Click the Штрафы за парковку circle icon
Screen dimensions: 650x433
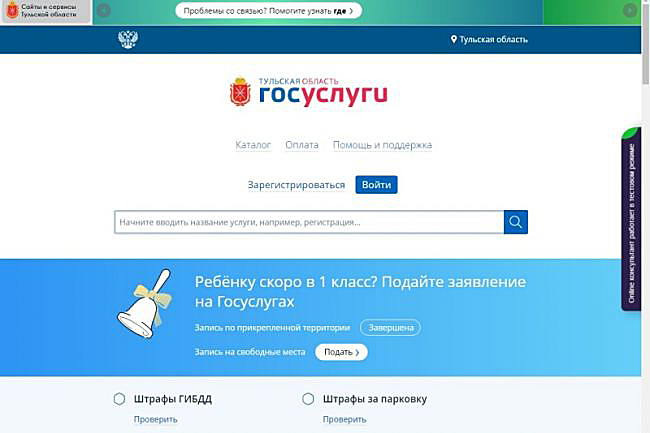pyautogui.click(x=308, y=399)
